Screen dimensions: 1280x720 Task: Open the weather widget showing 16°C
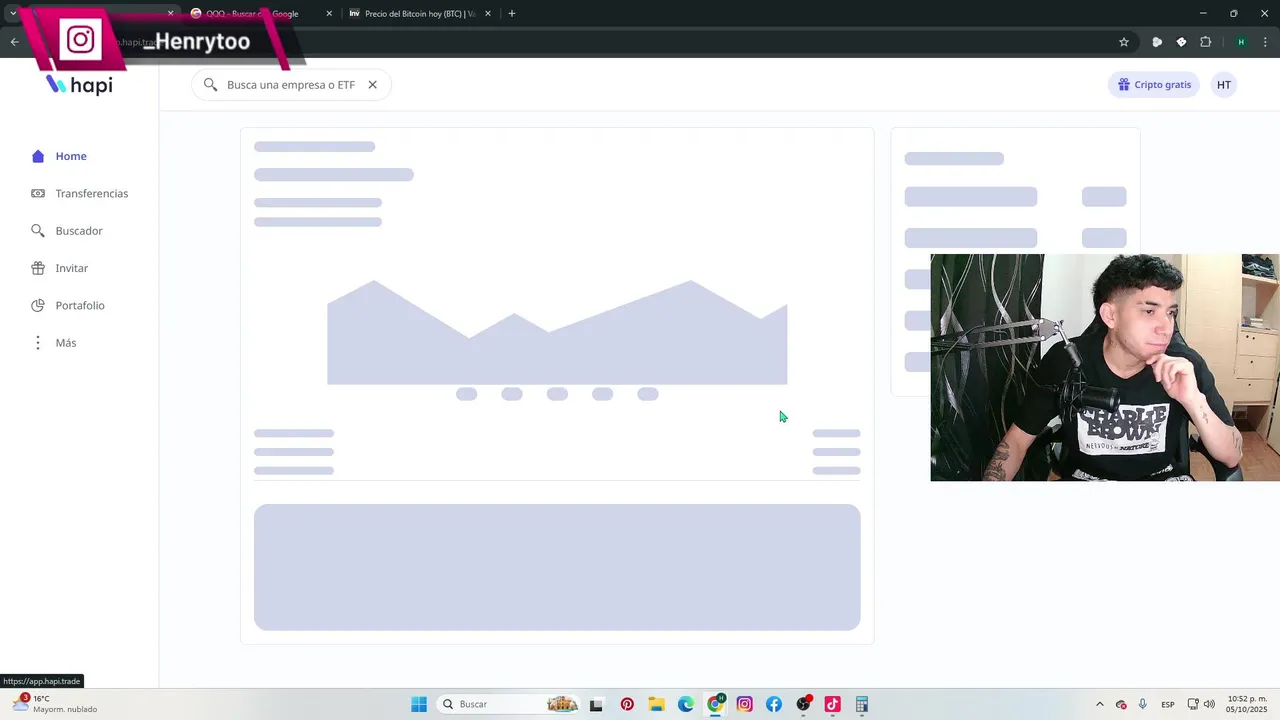click(x=55, y=704)
